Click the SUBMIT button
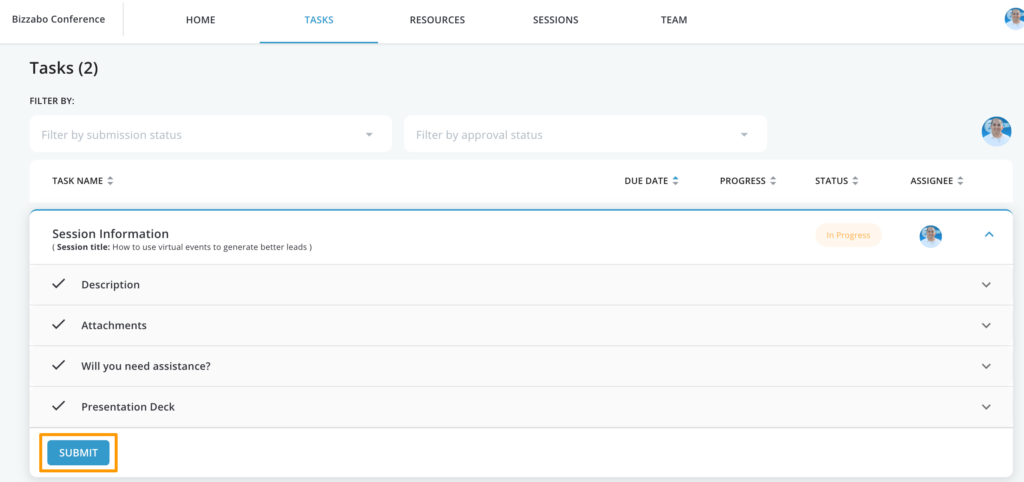 pyautogui.click(x=78, y=453)
